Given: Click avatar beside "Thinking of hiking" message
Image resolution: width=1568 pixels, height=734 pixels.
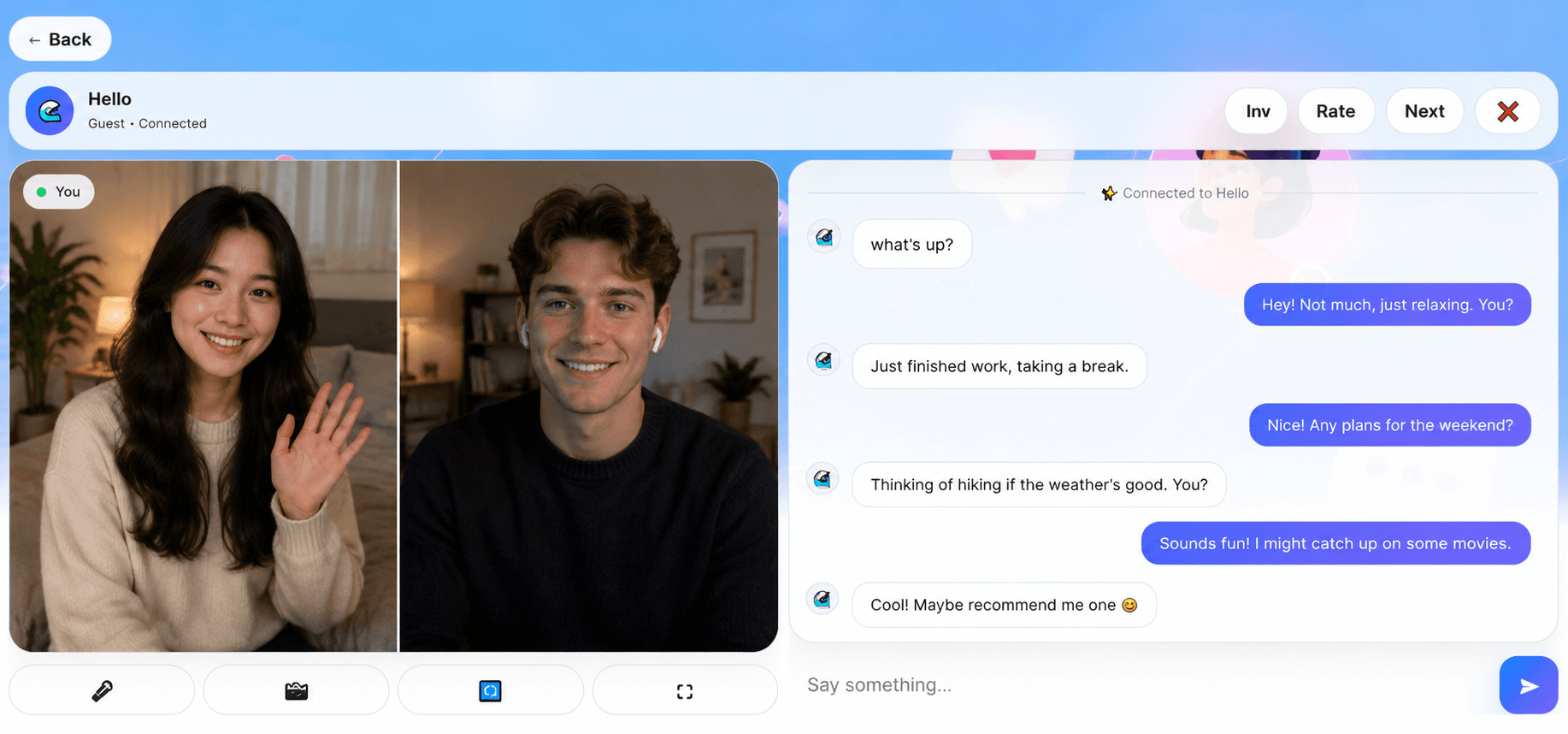Looking at the screenshot, I should click(823, 478).
